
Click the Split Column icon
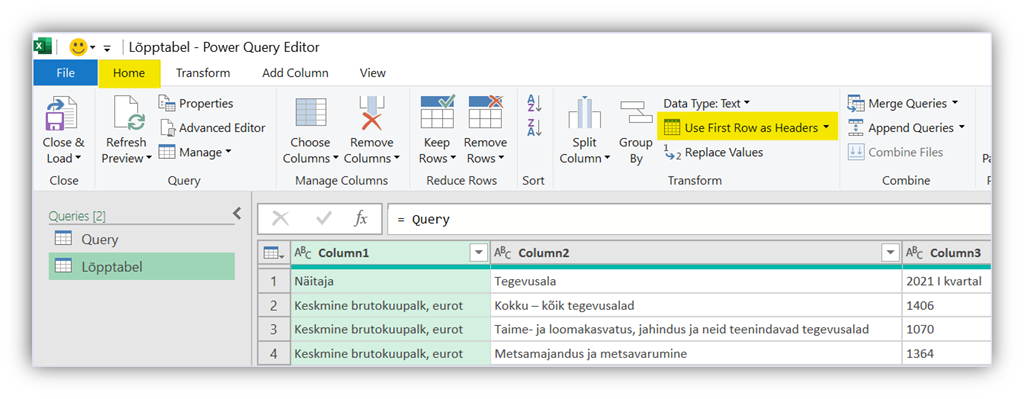pos(584,112)
